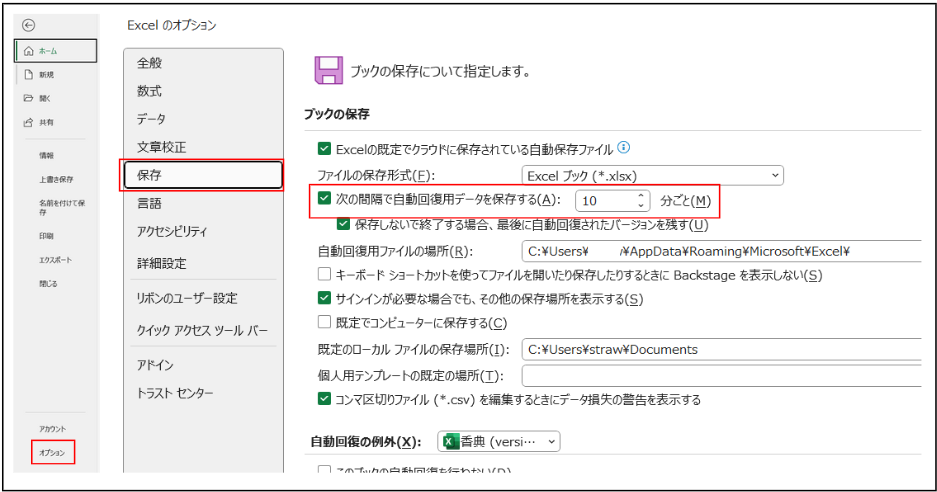937x492 pixels.
Task: Click the back arrow circle icon
Action: [x=28, y=25]
